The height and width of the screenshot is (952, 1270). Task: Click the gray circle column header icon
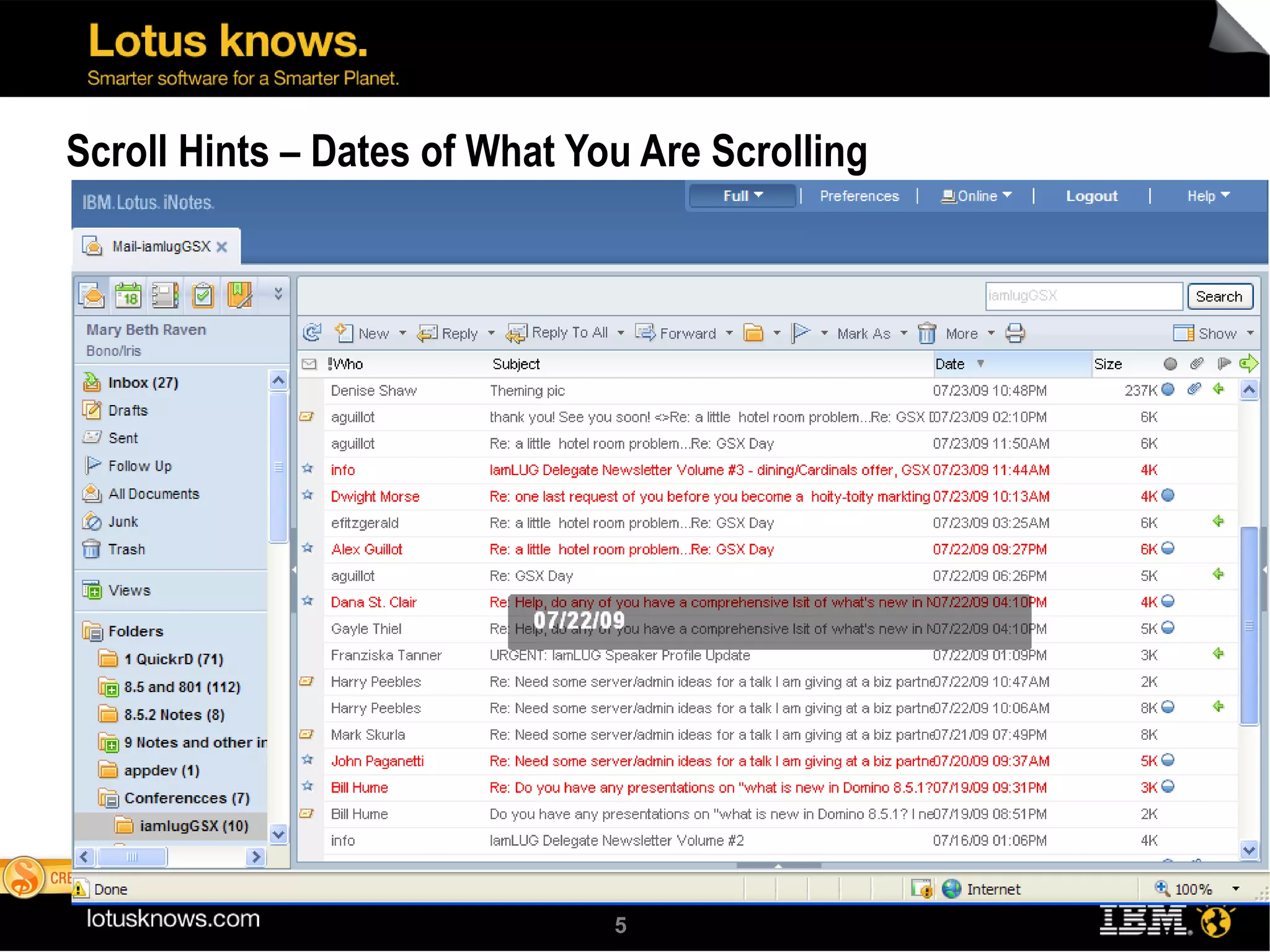tap(1170, 364)
